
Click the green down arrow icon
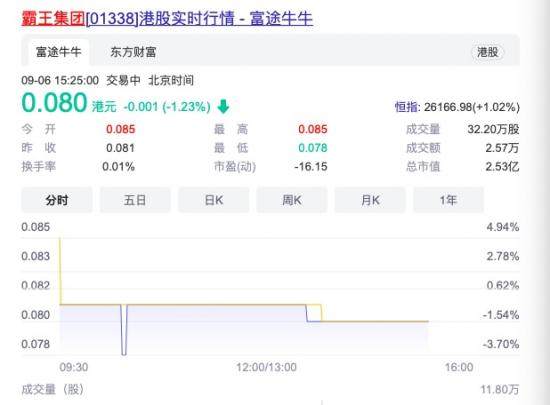[223, 106]
